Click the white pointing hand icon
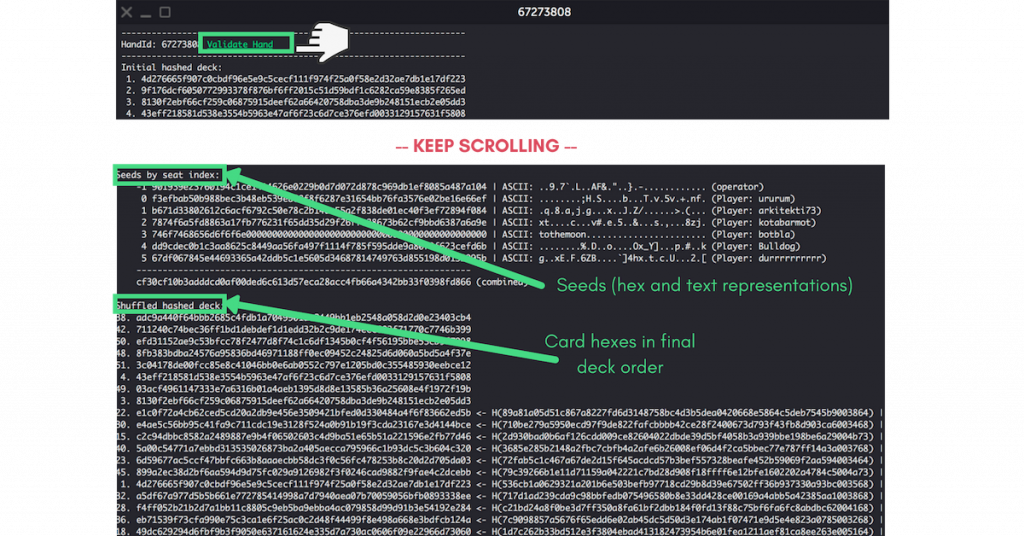Viewport: 1024px width, 536px height. (x=325, y=42)
